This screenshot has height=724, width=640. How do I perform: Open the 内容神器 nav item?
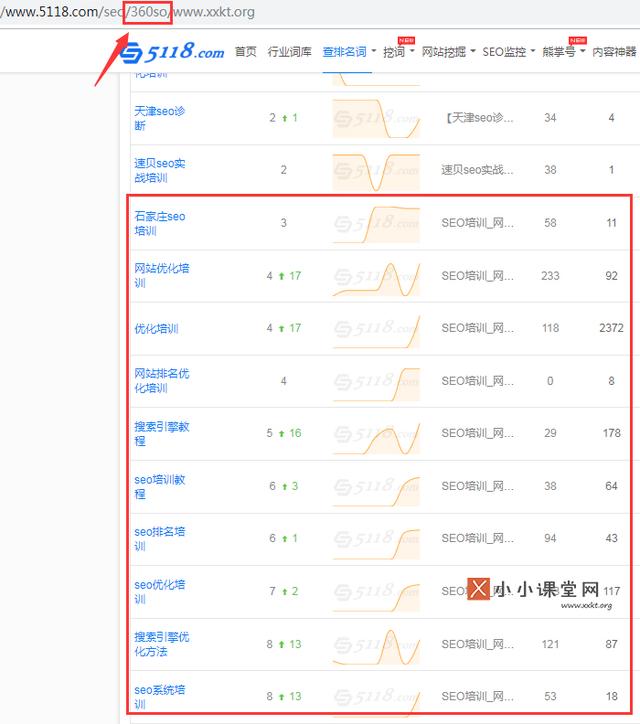coord(614,52)
